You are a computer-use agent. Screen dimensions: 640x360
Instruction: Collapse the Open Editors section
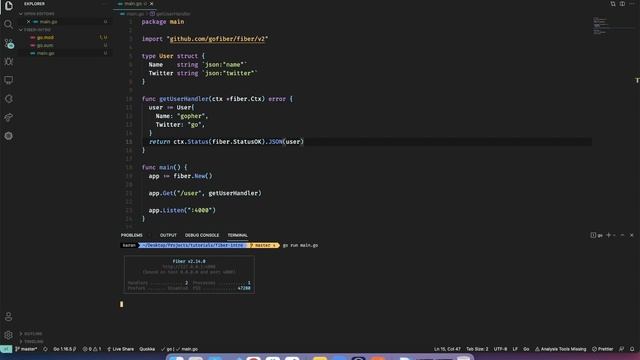click(x=37, y=14)
